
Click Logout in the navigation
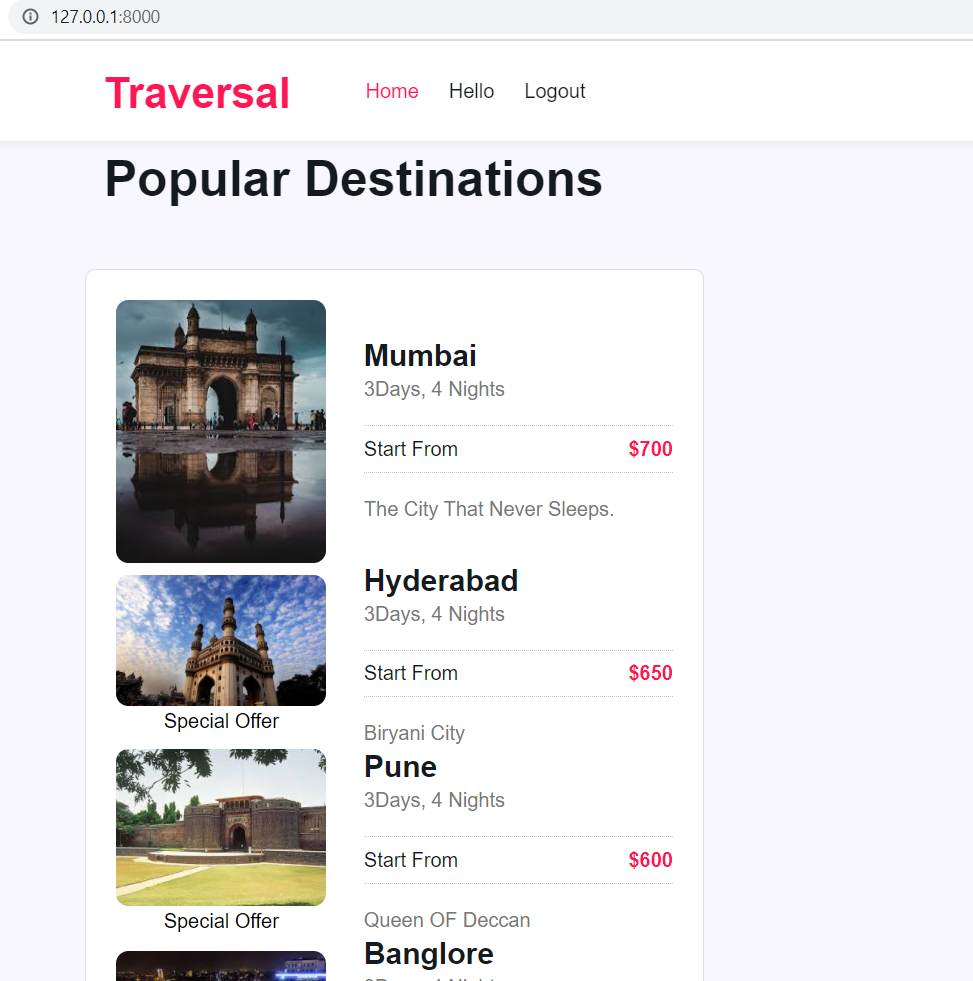(554, 91)
